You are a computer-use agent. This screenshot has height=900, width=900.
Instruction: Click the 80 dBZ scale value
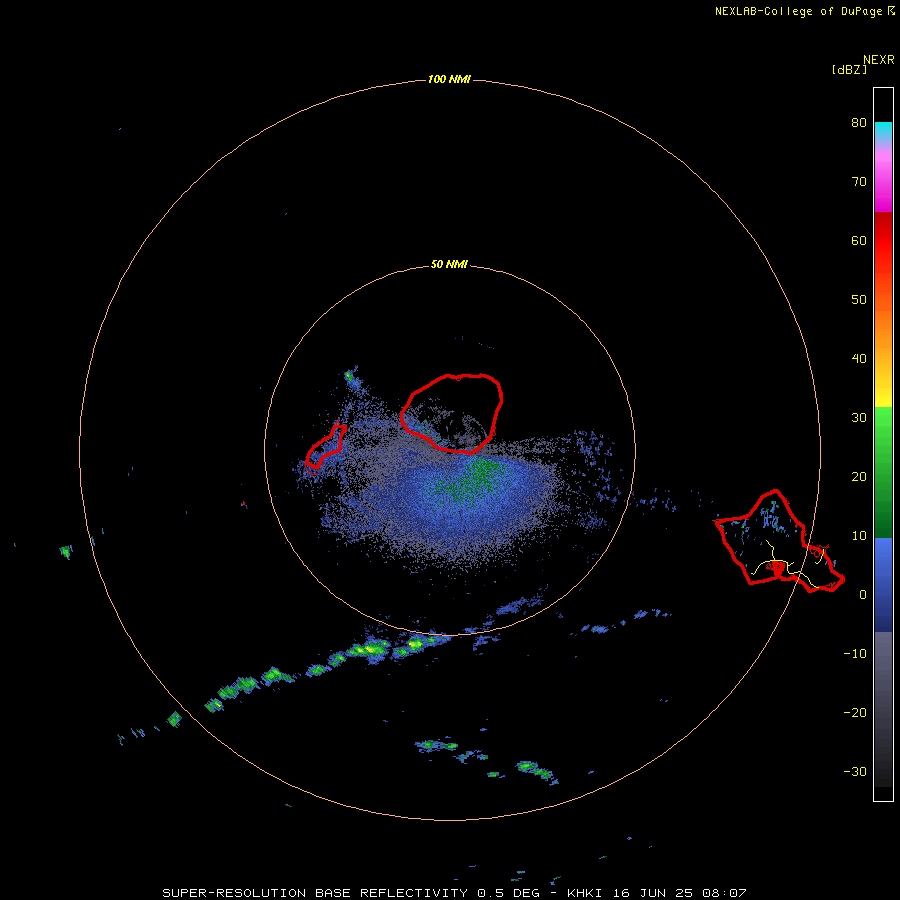[859, 122]
